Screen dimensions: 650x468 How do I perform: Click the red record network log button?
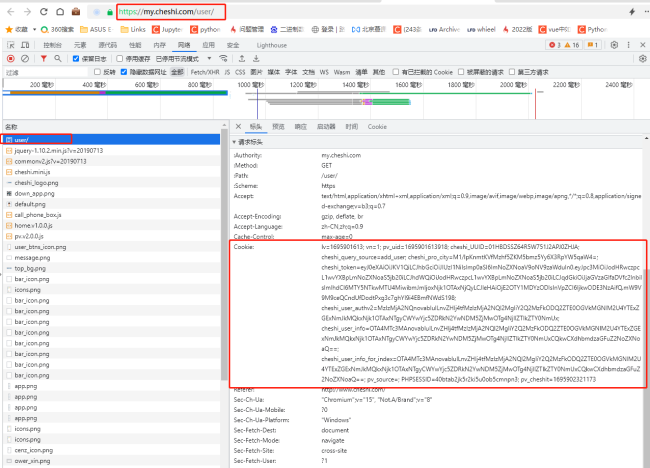11,58
